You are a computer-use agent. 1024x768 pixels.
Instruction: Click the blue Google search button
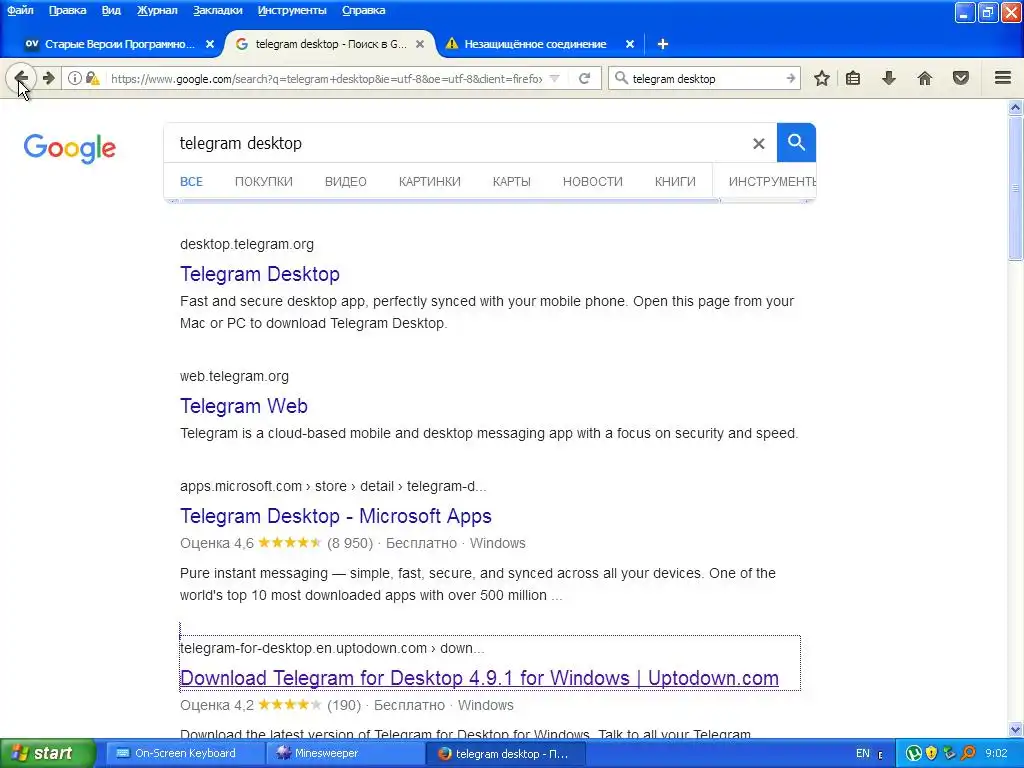pyautogui.click(x=796, y=142)
